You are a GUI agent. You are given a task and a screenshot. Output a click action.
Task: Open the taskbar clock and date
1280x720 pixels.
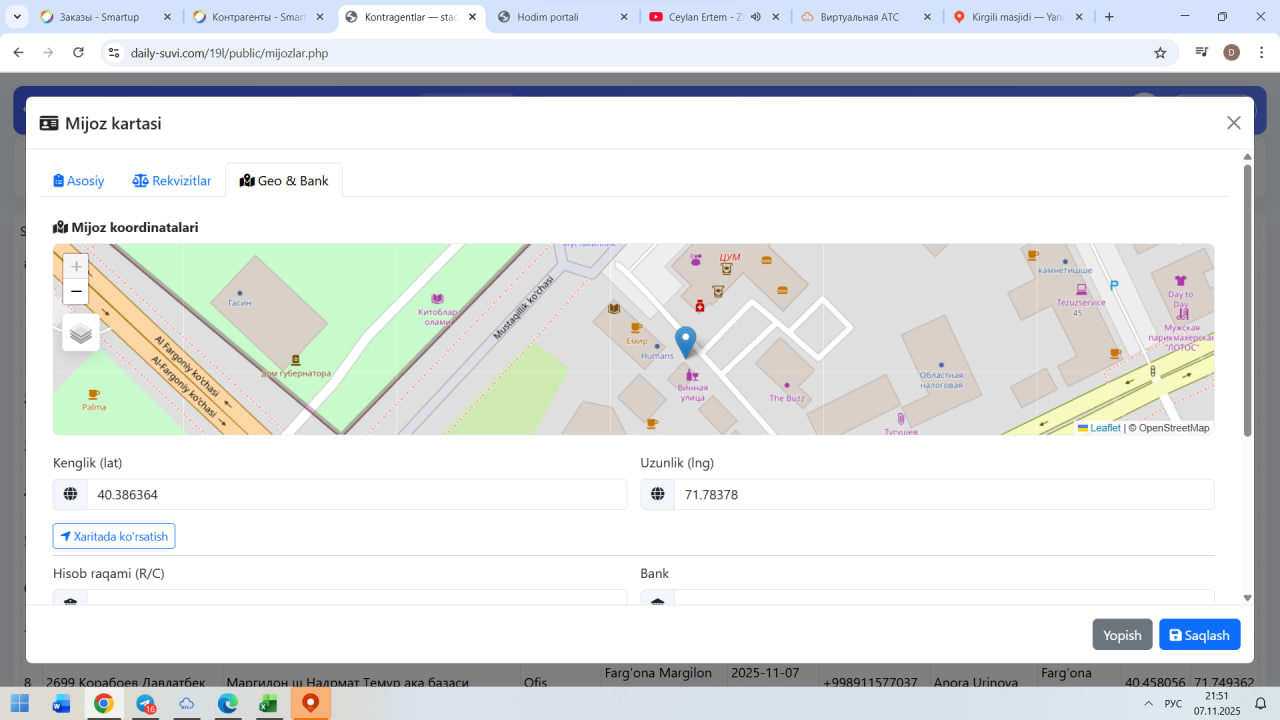(1217, 703)
